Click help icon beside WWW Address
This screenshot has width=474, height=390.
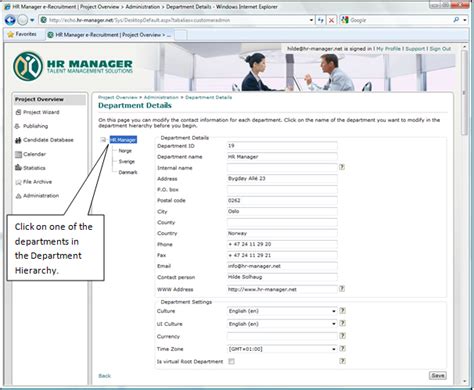pyautogui.click(x=342, y=289)
